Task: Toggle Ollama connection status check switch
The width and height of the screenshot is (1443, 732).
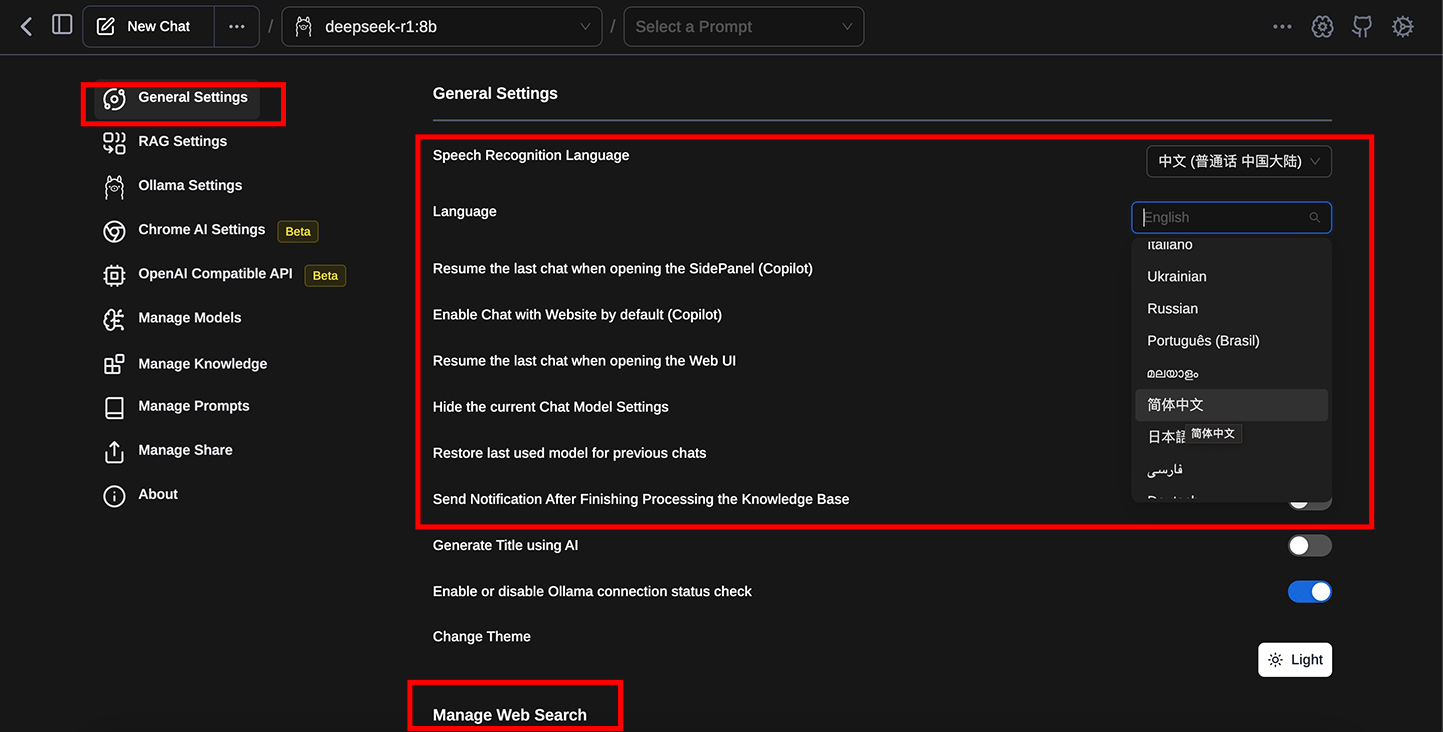Action: [x=1309, y=592]
